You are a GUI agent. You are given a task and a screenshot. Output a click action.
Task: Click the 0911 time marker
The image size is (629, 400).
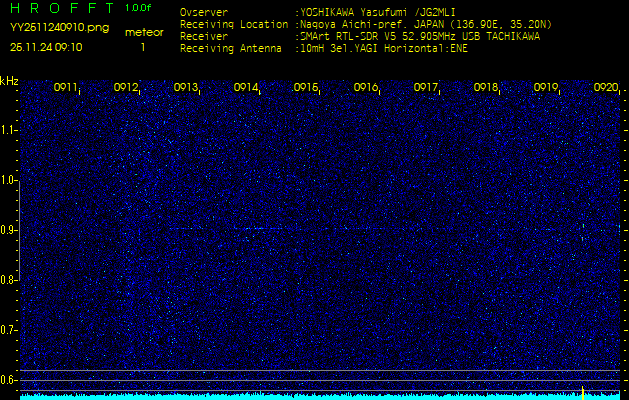coord(66,88)
